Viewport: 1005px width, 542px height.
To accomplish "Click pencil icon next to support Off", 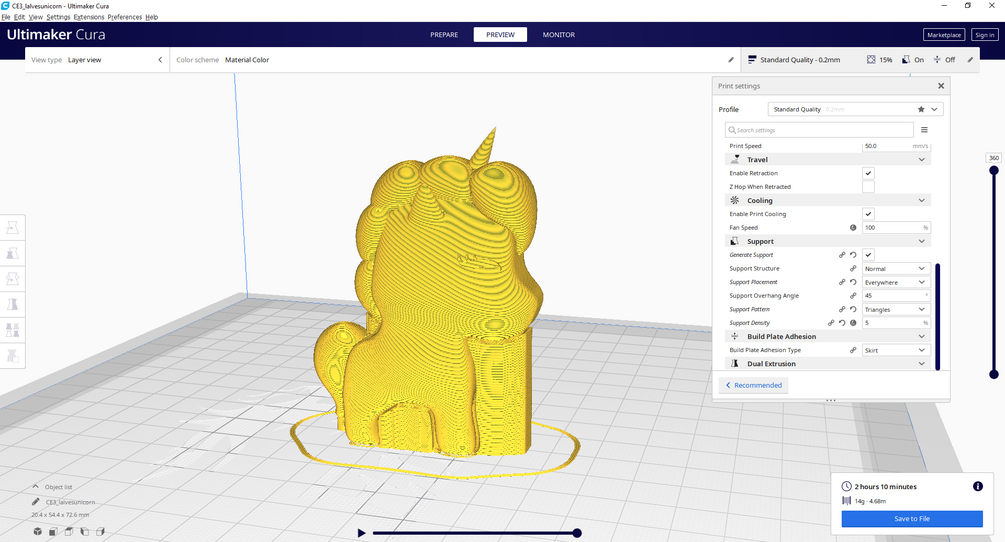I will 970,60.
